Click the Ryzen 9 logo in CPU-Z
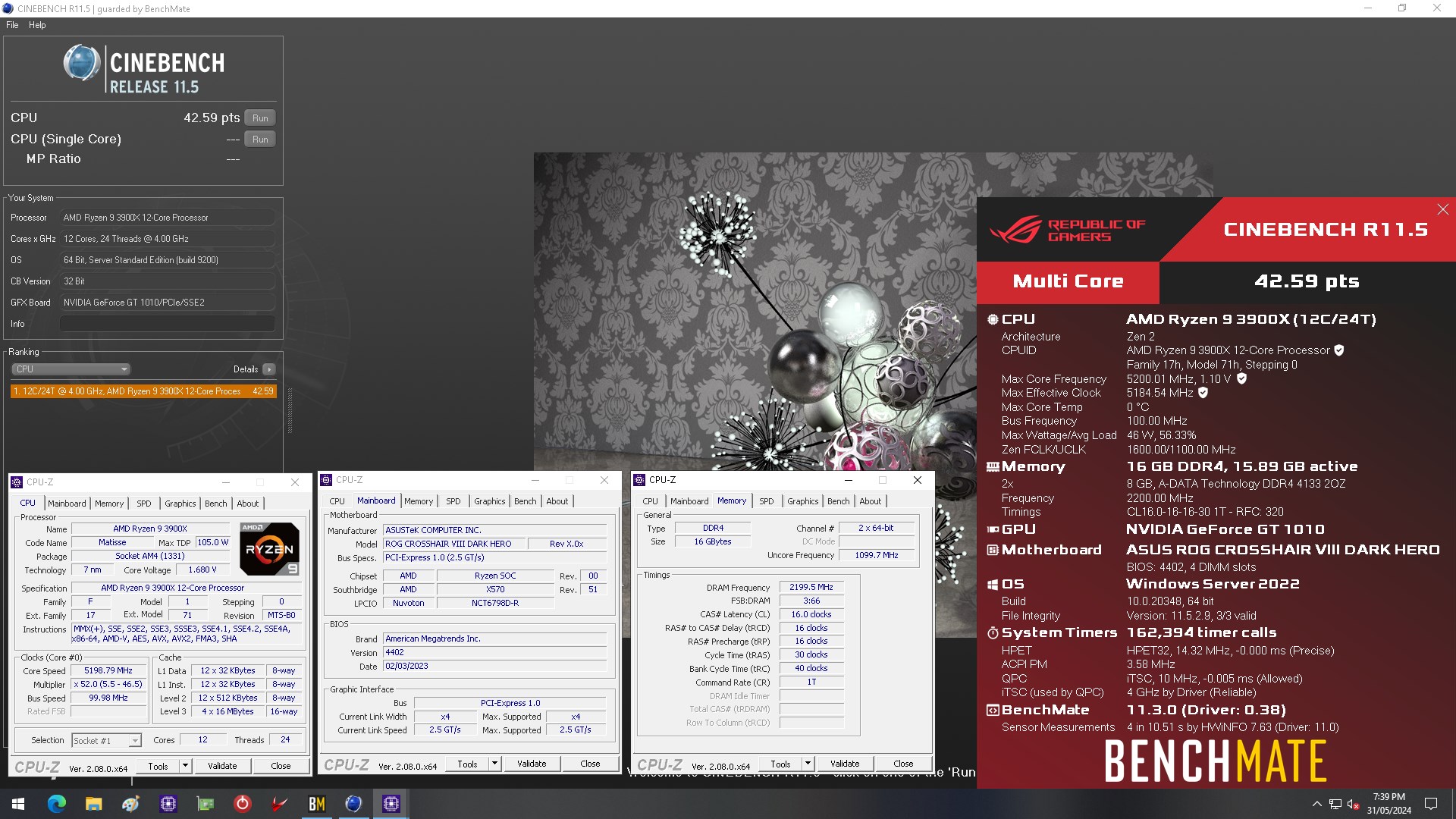The image size is (1456, 819). (x=269, y=548)
